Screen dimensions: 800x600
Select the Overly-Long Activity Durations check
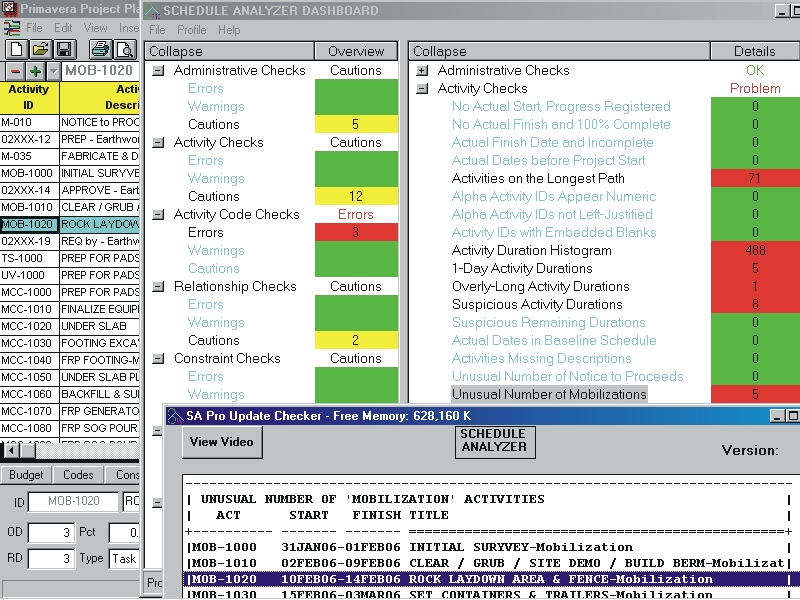[541, 287]
